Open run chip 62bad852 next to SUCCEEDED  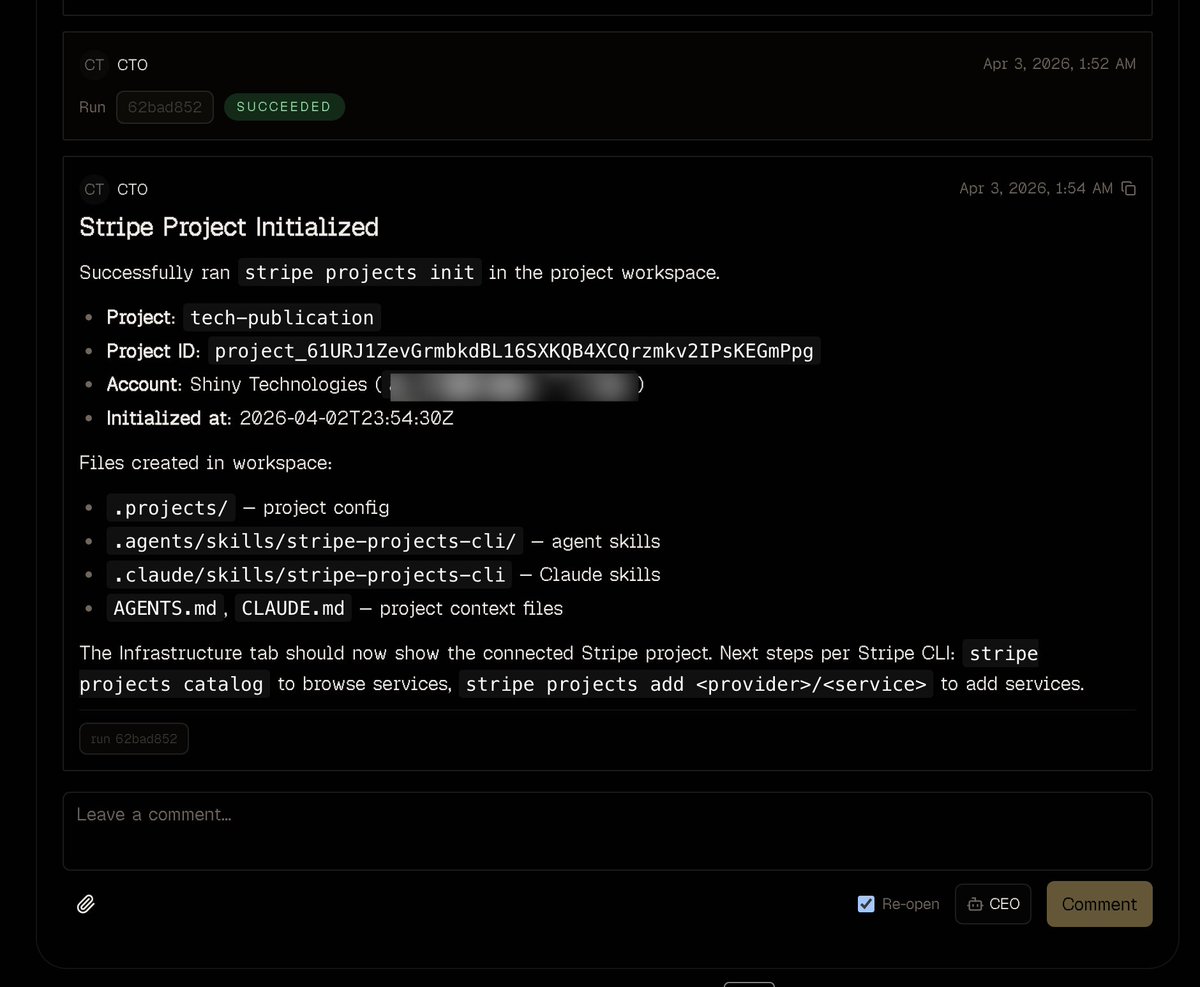coord(165,107)
